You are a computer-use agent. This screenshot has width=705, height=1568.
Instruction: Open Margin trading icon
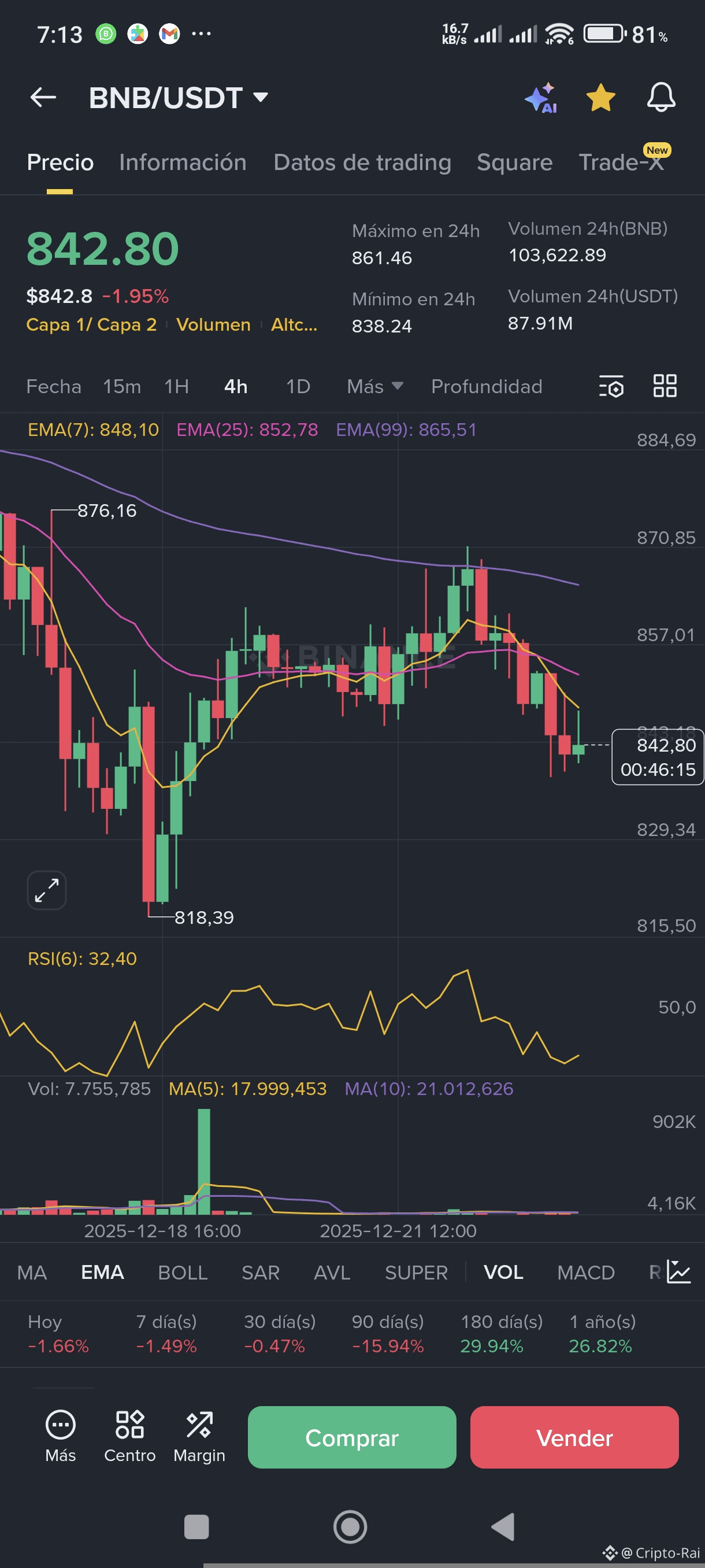[199, 1437]
